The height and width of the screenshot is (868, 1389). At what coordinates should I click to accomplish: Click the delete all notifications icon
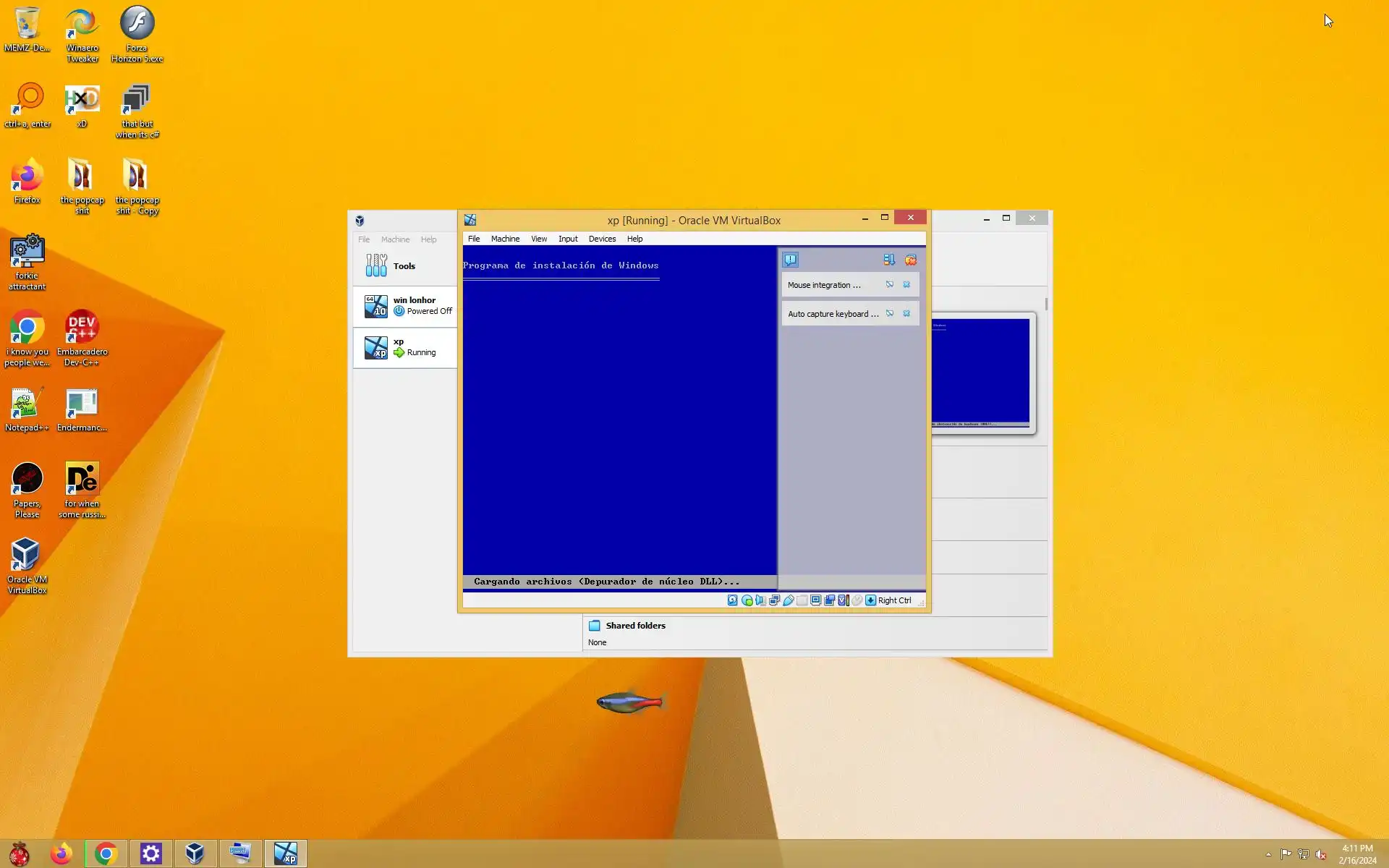tap(911, 260)
